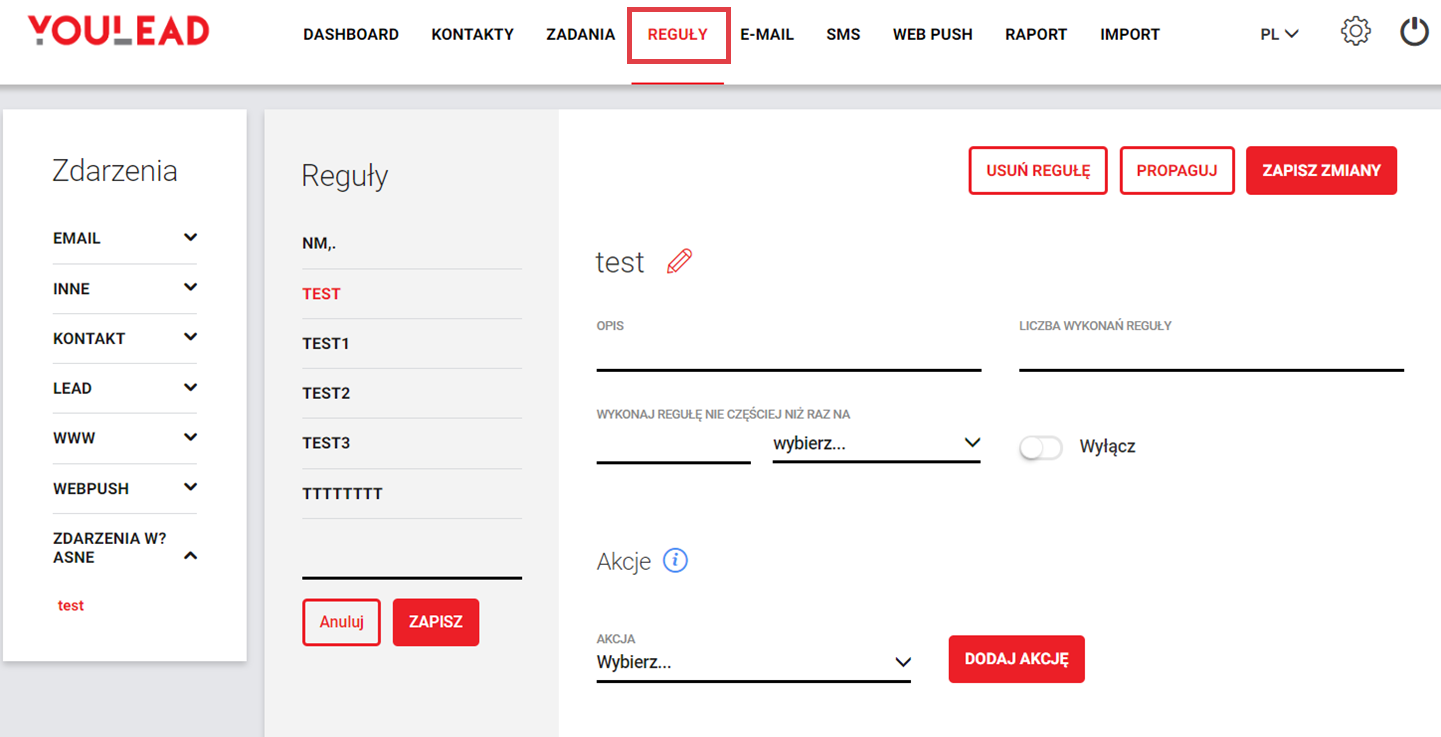
Task: Click the pencil icon to rename test rule
Action: click(x=679, y=262)
